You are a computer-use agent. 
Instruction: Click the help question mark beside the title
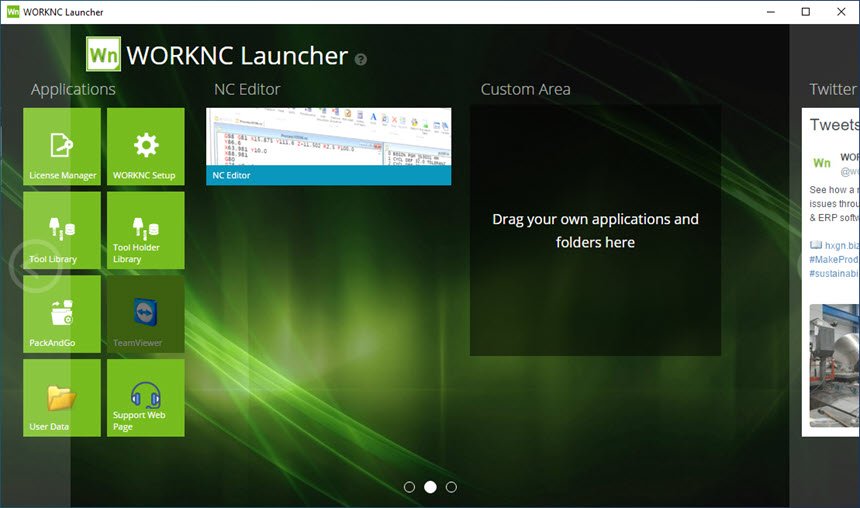(x=361, y=59)
